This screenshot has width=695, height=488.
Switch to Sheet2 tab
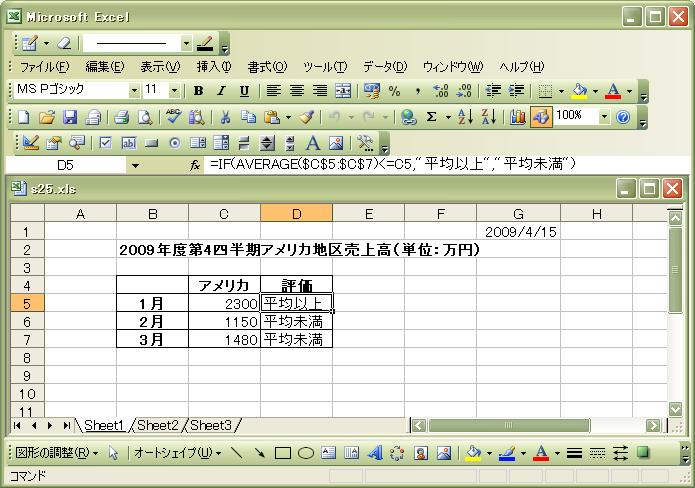(158, 426)
